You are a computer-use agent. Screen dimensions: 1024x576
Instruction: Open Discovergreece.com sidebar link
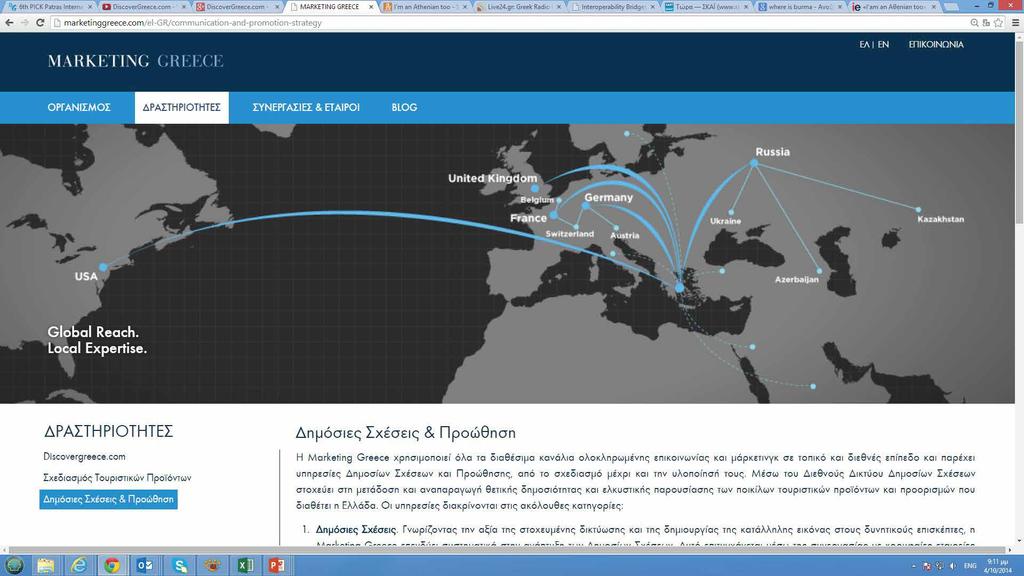(84, 456)
